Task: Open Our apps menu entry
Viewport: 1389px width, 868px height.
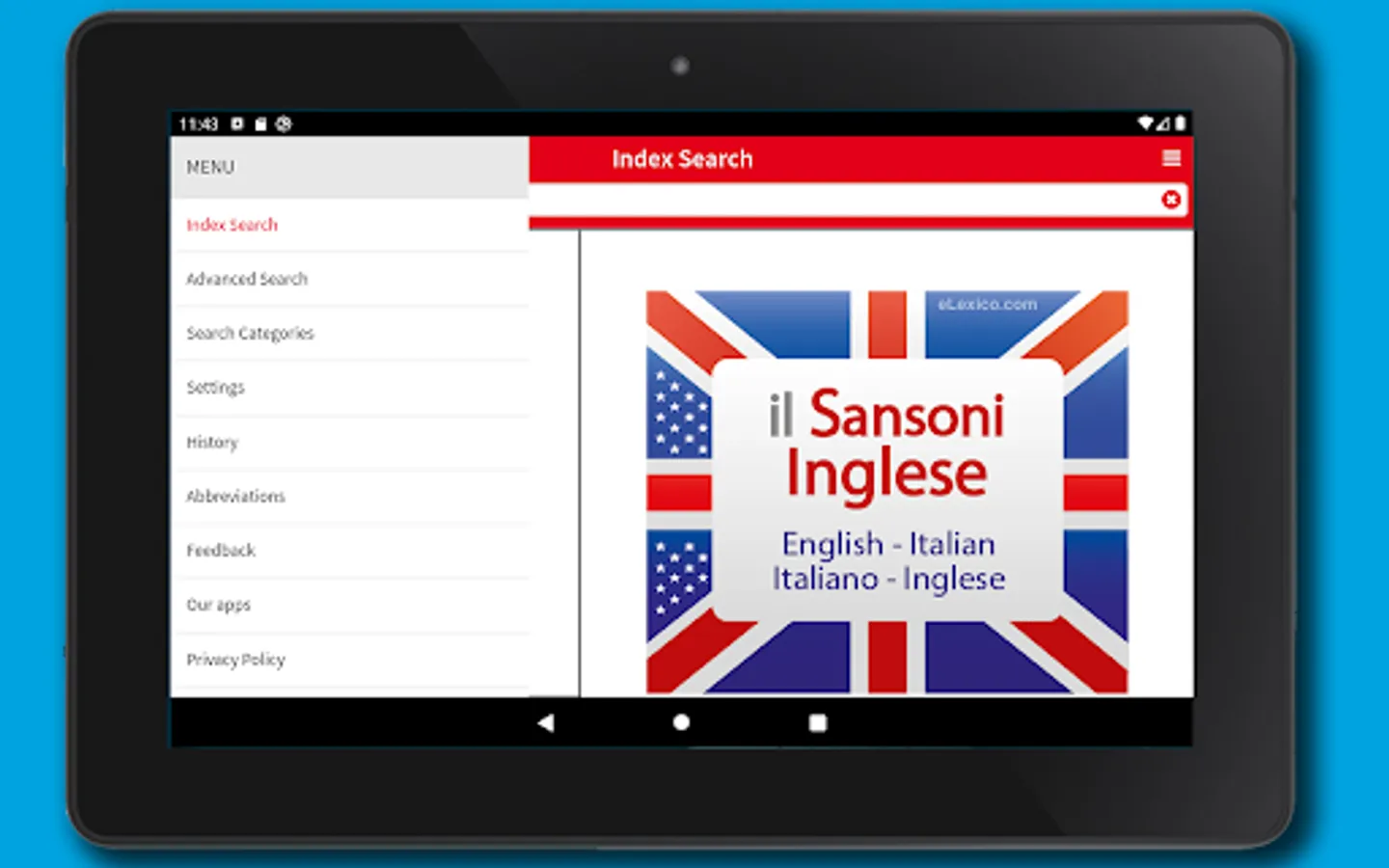Action: coord(350,606)
